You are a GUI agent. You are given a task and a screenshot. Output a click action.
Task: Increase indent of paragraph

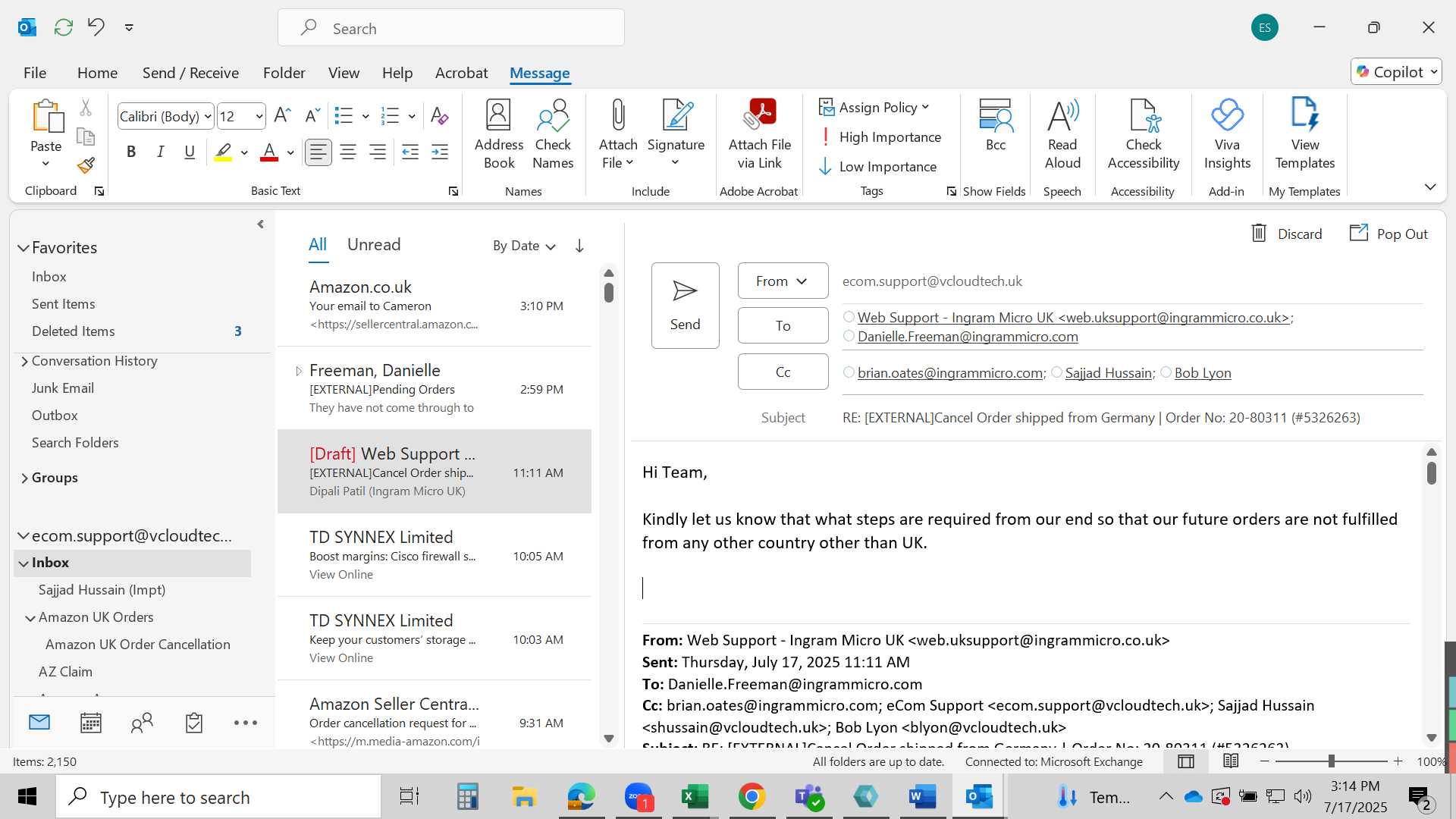(x=440, y=152)
